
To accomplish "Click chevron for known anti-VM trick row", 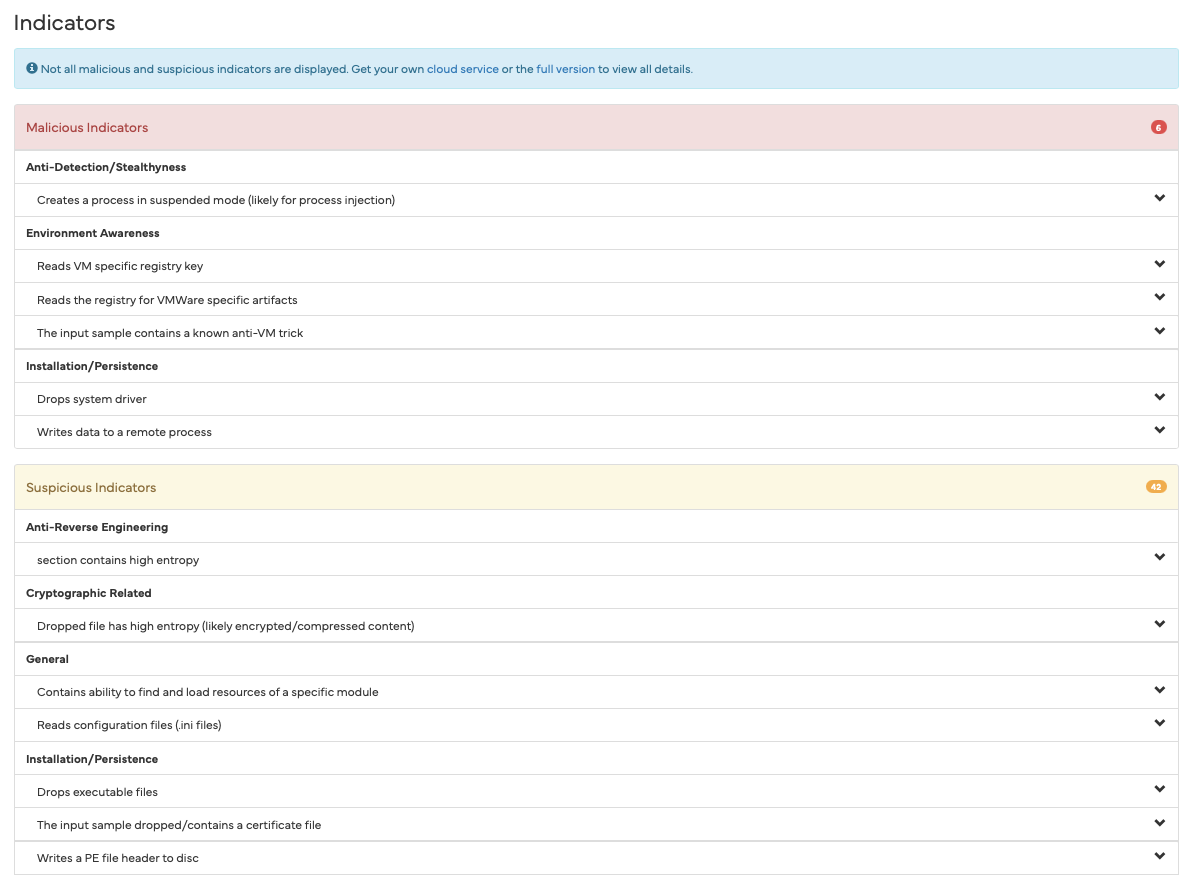I will [x=1159, y=331].
